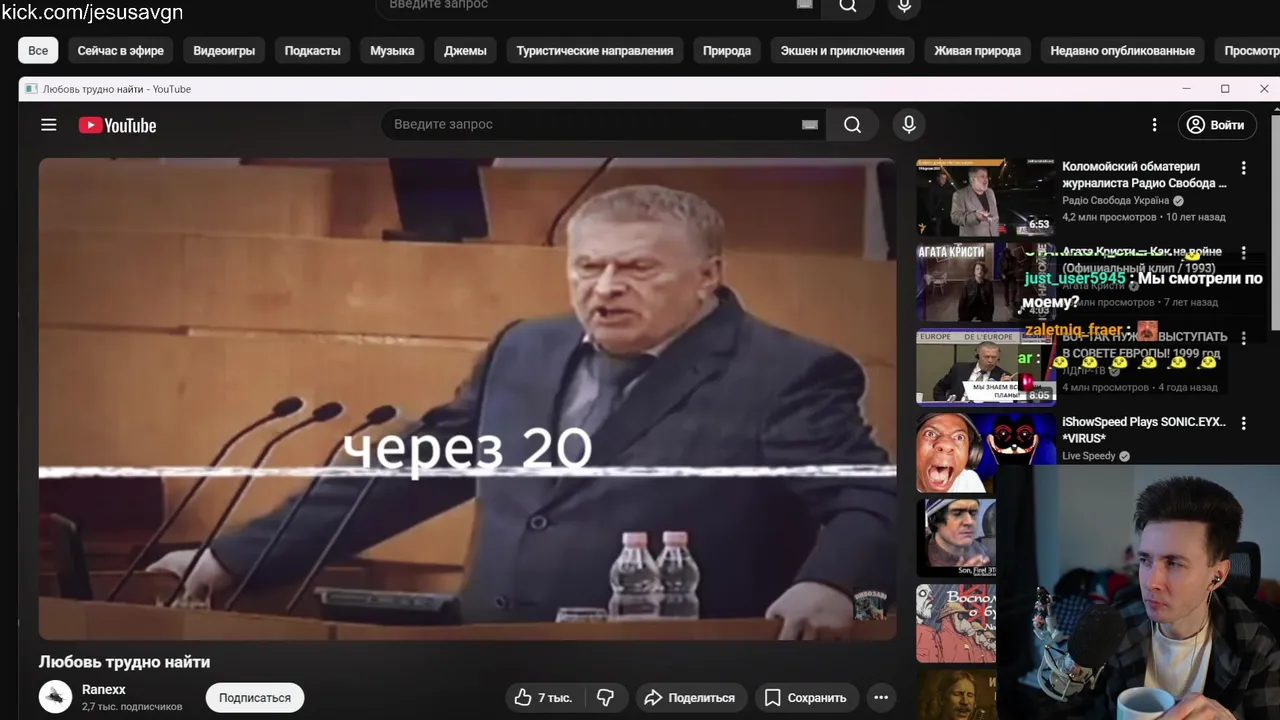Select the Сейчас в эфире chip
Viewport: 1280px width, 720px height.
tap(120, 50)
